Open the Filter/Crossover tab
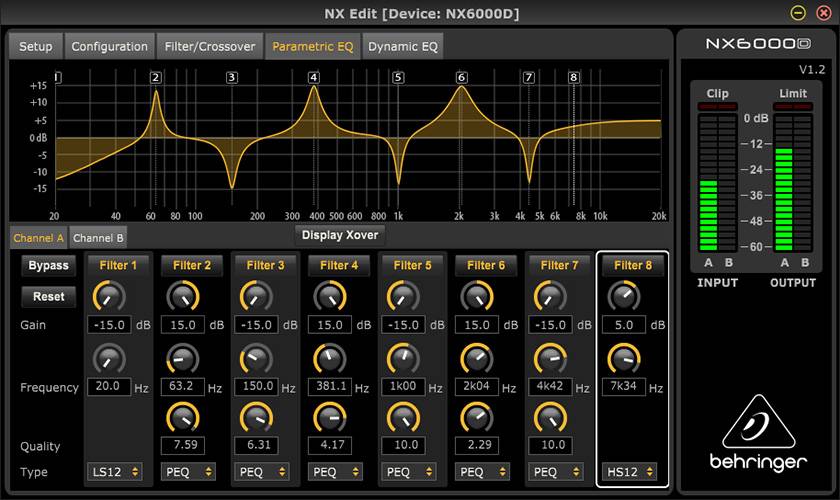This screenshot has height=500, width=840. (x=210, y=46)
